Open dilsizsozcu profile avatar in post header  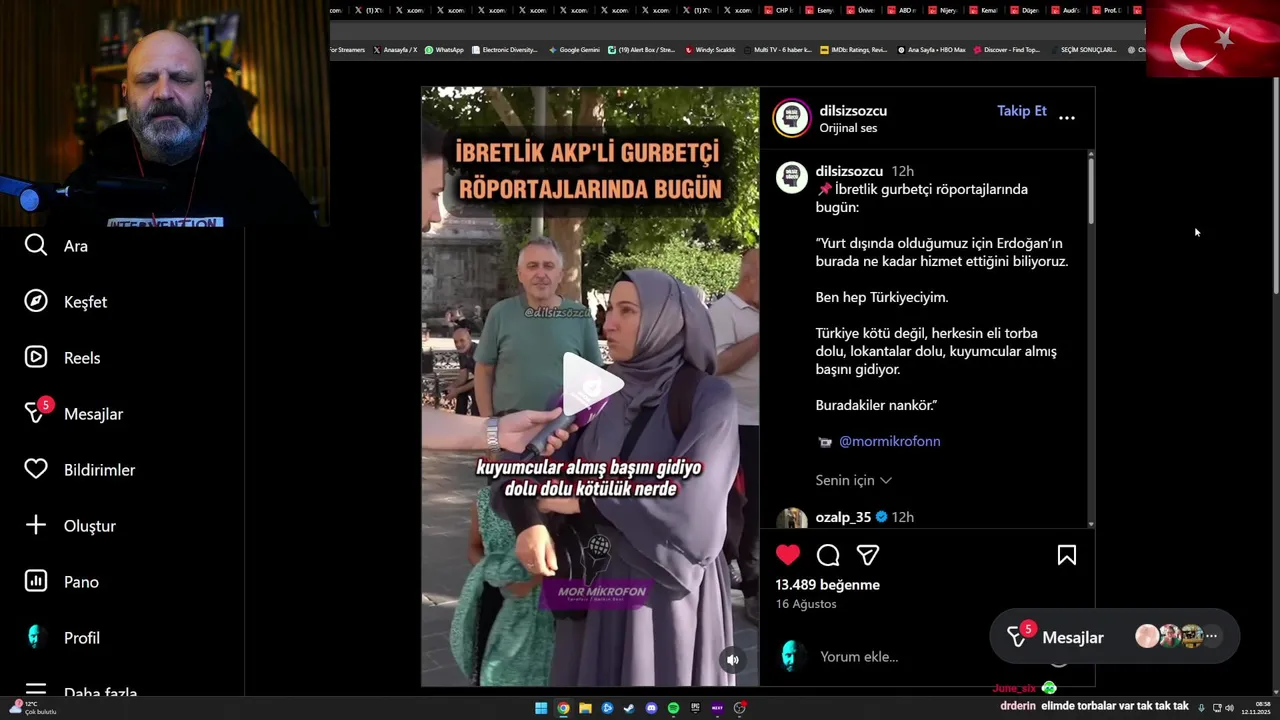(791, 118)
